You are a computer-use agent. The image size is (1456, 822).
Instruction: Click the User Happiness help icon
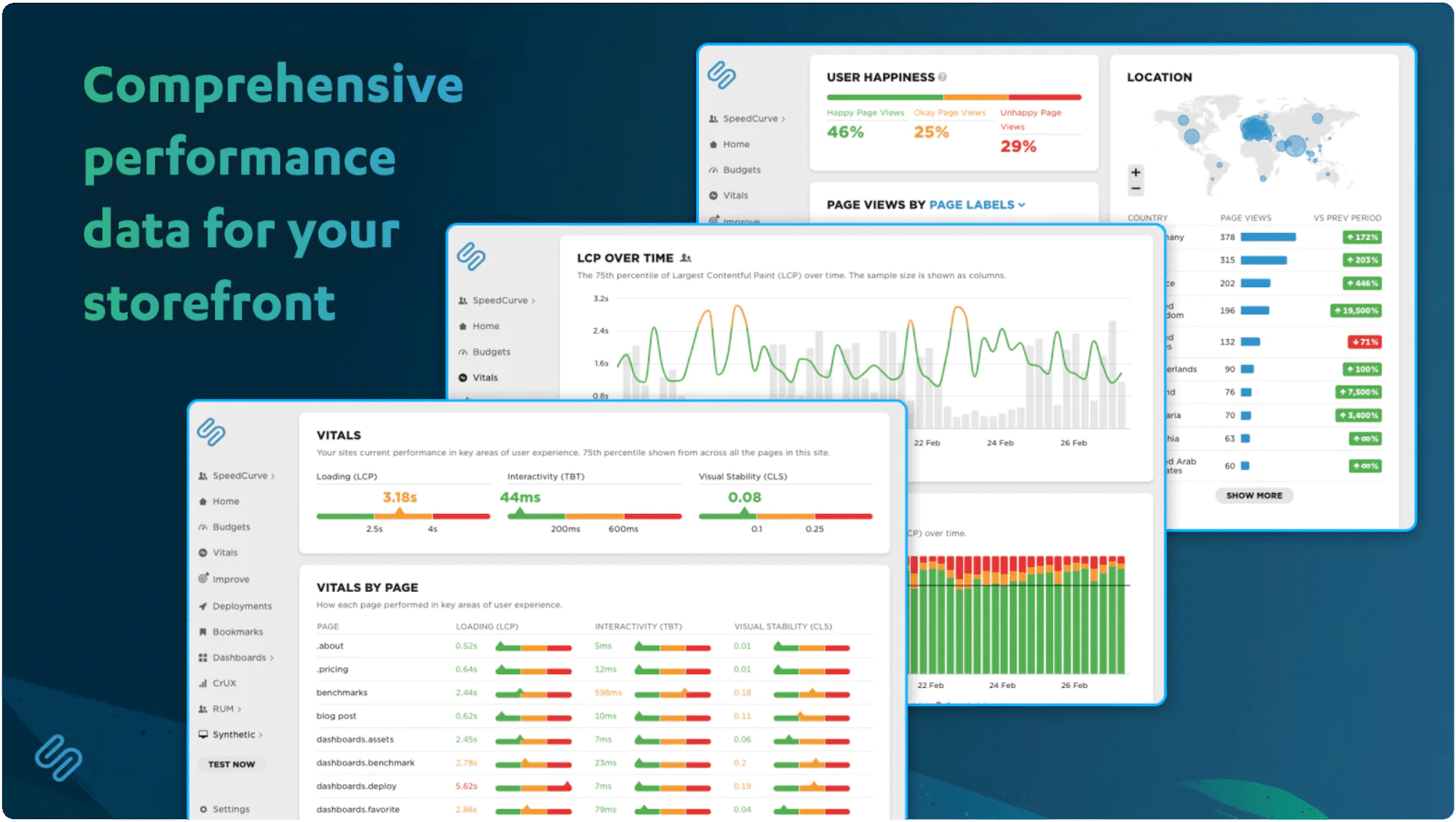(943, 77)
